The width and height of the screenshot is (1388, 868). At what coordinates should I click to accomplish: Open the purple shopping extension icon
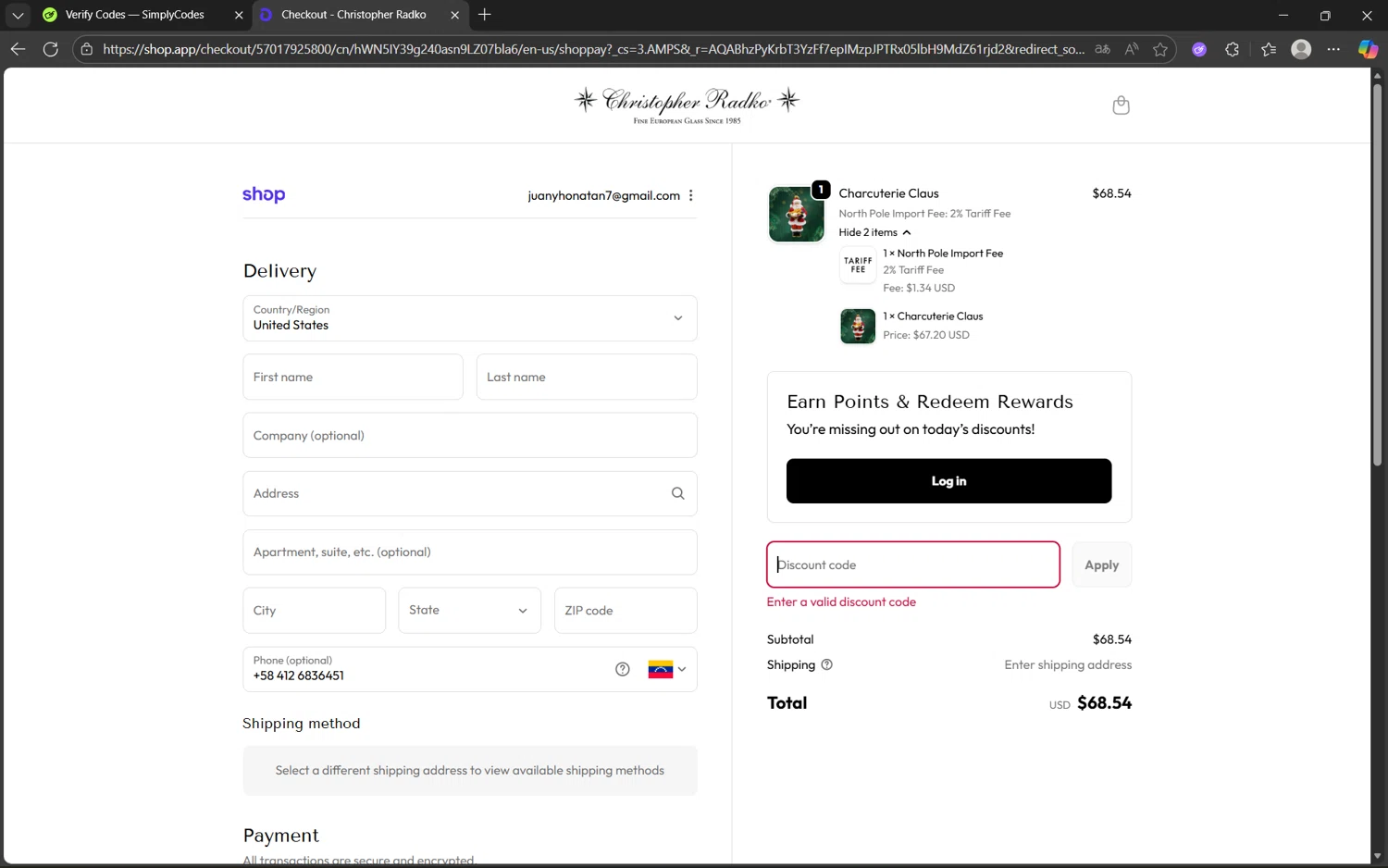(x=1199, y=49)
